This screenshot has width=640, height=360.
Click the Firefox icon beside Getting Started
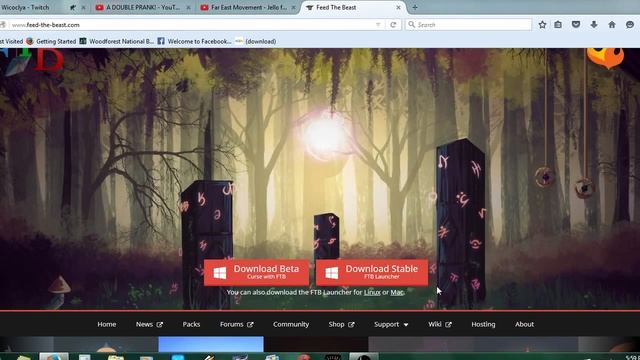[x=29, y=41]
